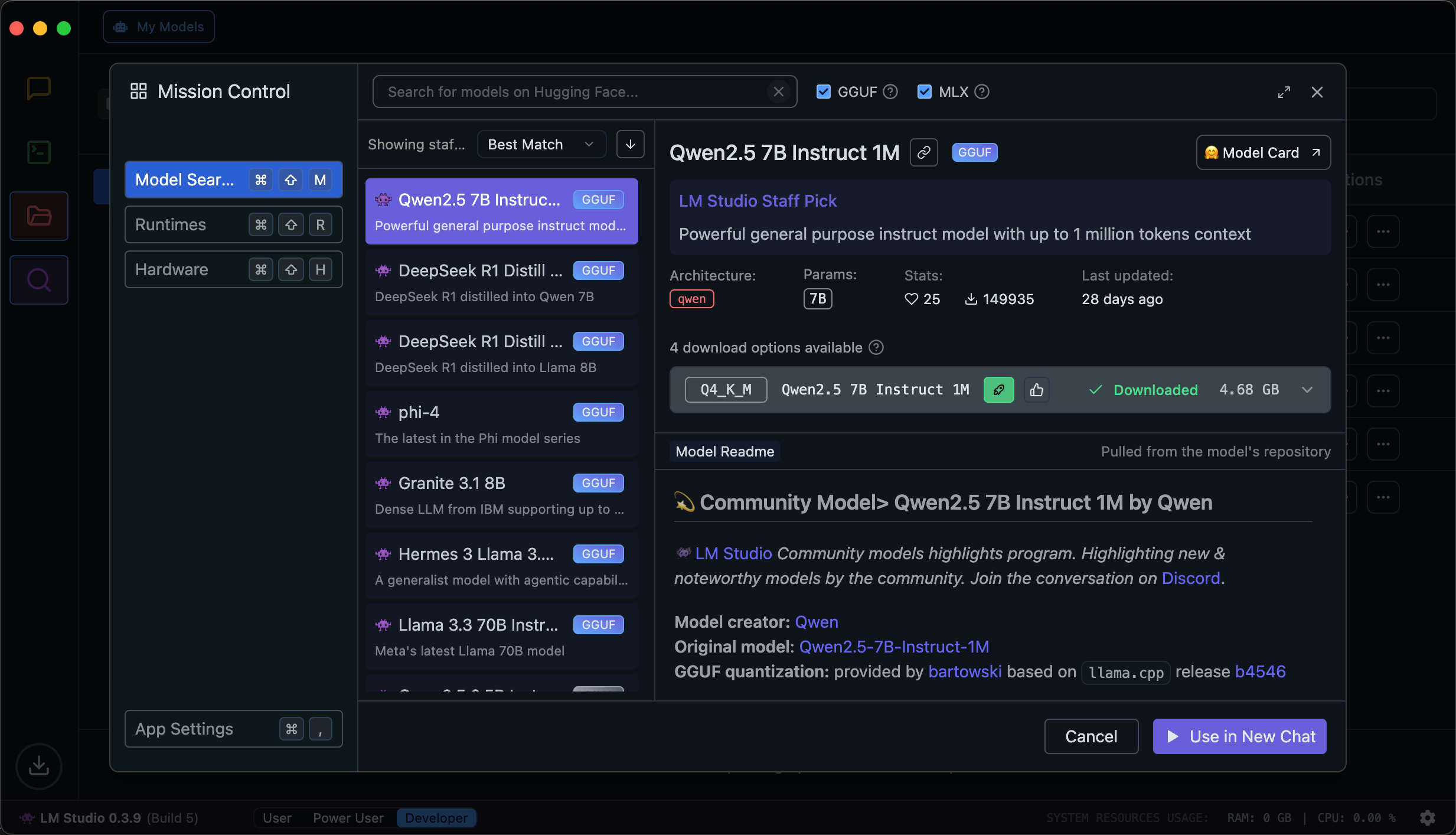
Task: Click the MLX help question mark
Action: coord(982,92)
